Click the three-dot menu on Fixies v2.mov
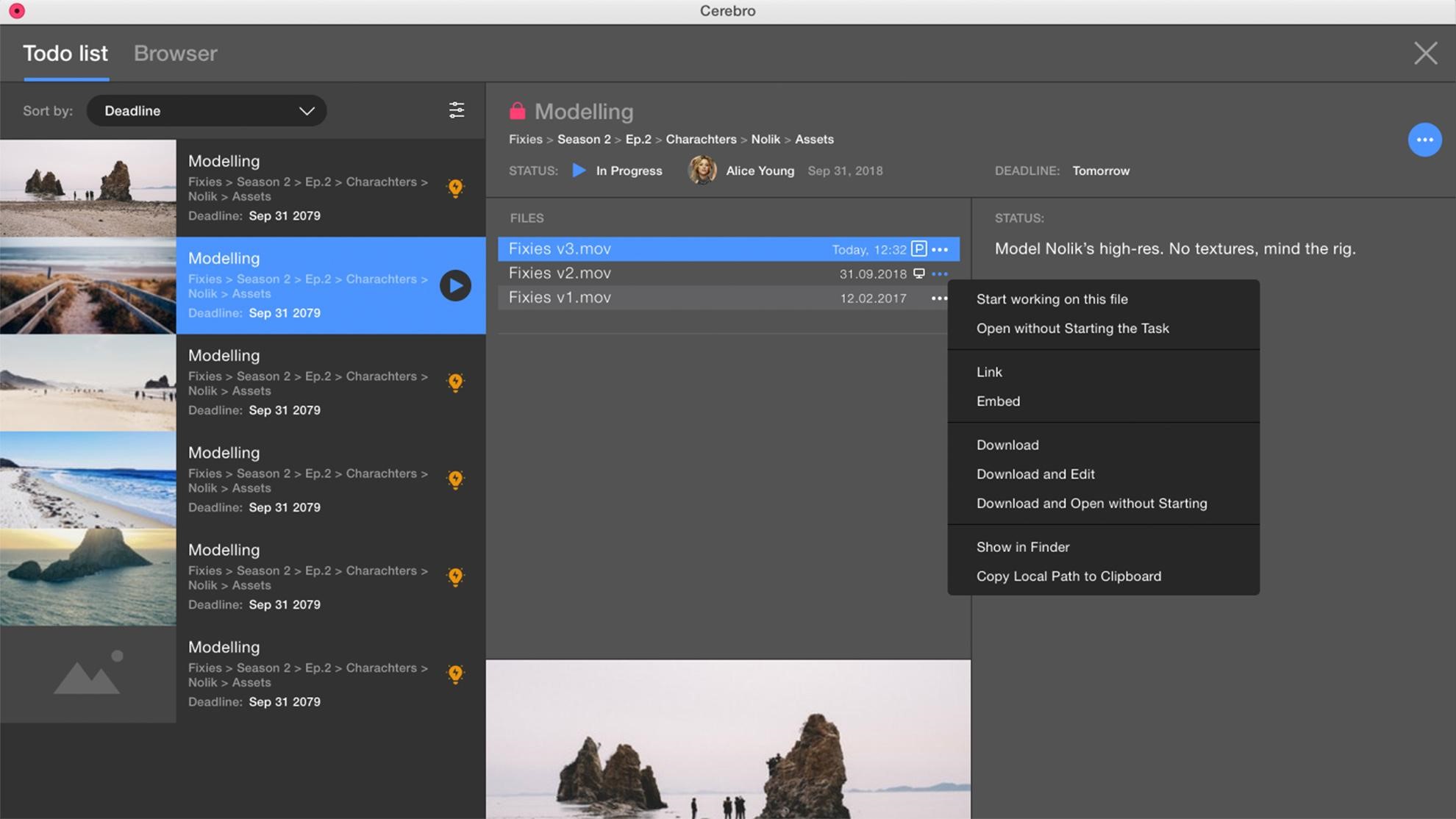 tap(938, 273)
